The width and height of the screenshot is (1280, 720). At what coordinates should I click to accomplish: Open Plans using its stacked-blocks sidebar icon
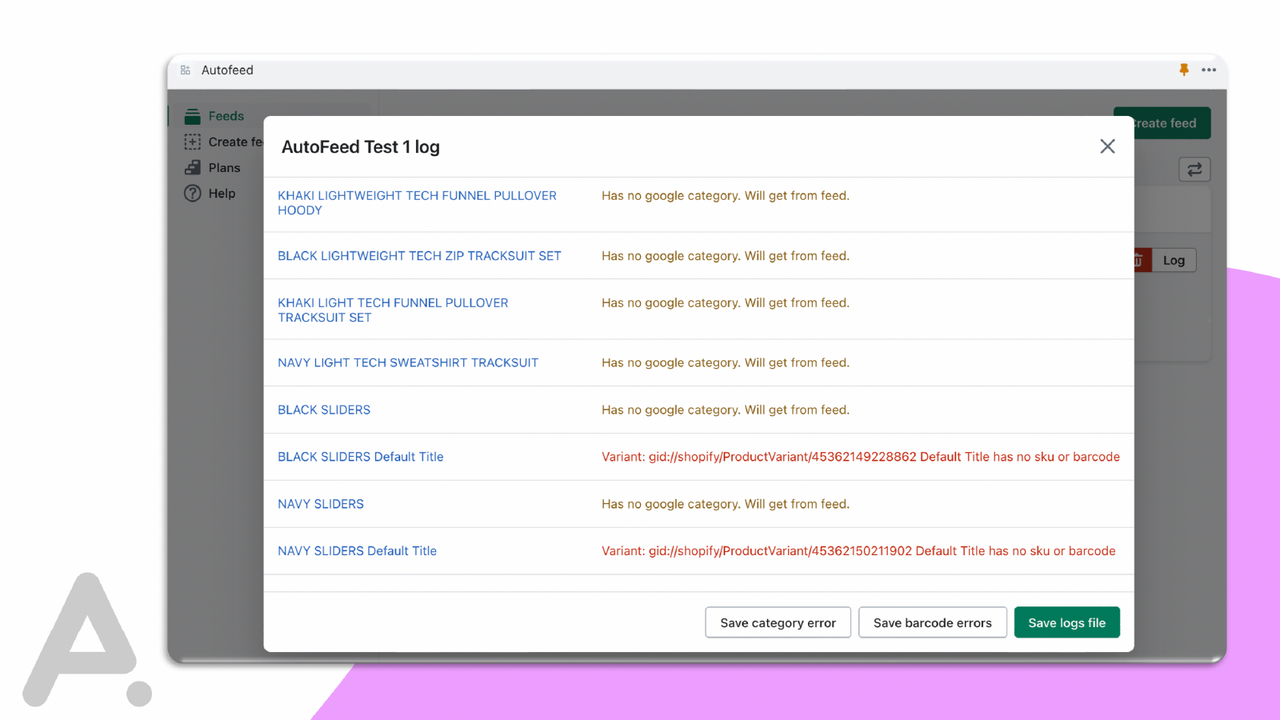click(191, 167)
